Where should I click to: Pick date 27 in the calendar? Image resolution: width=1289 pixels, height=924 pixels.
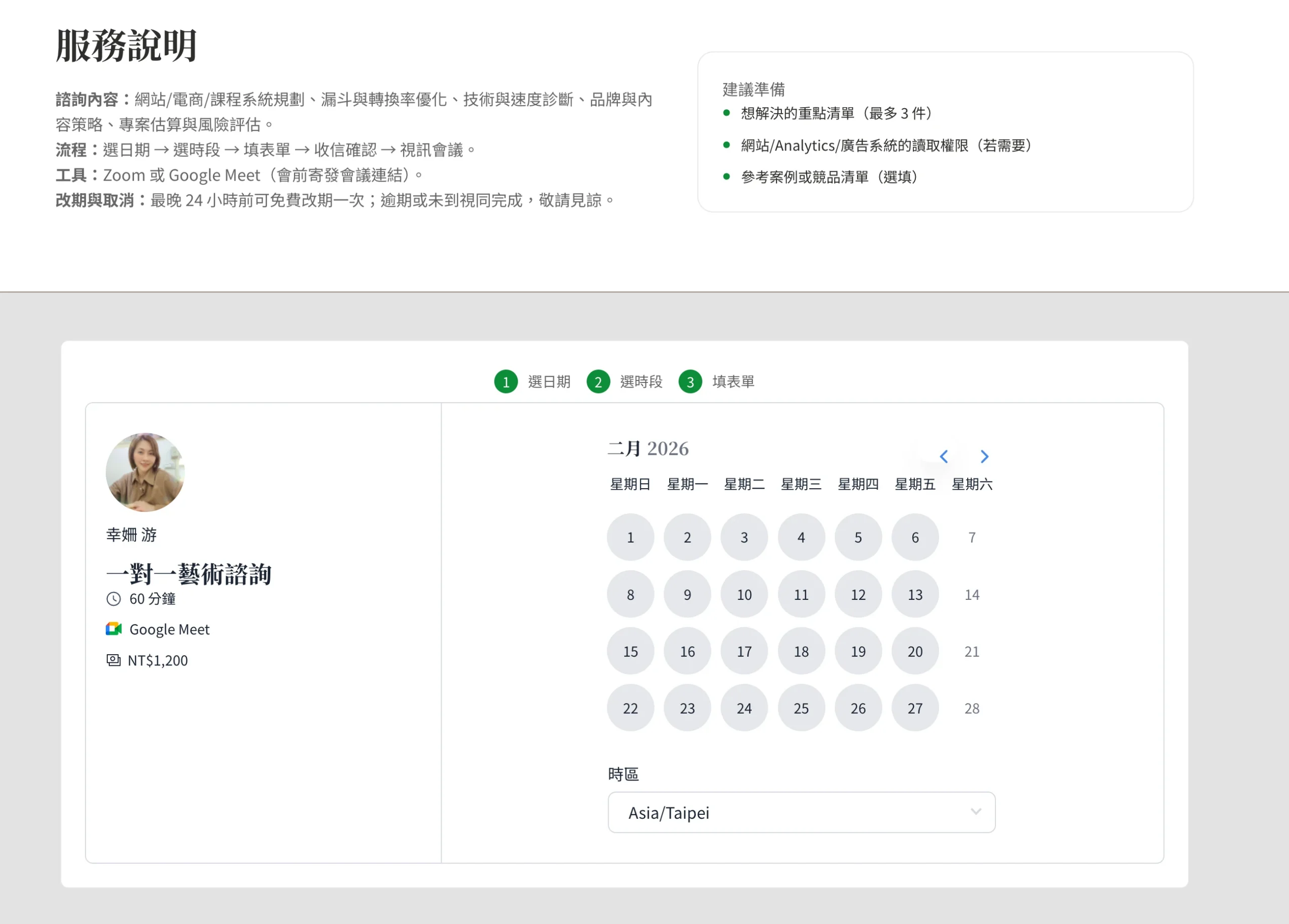coord(915,708)
